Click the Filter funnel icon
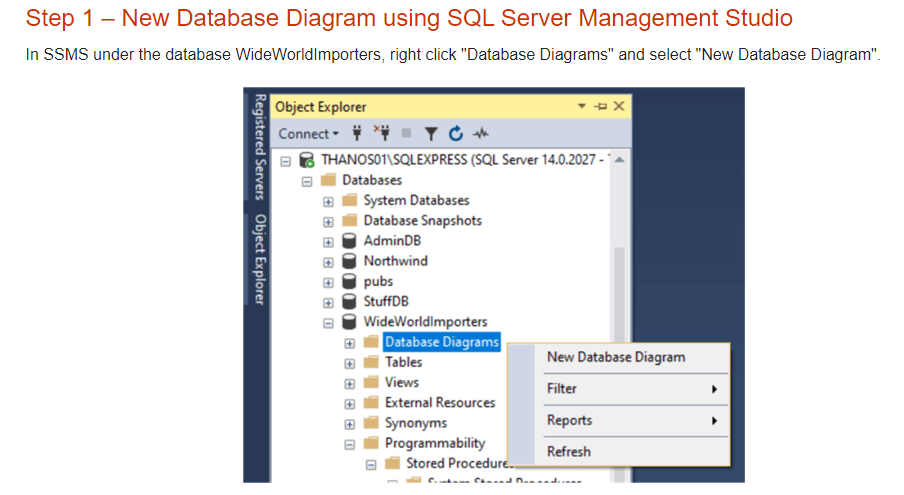This screenshot has height=495, width=904. pyautogui.click(x=431, y=134)
